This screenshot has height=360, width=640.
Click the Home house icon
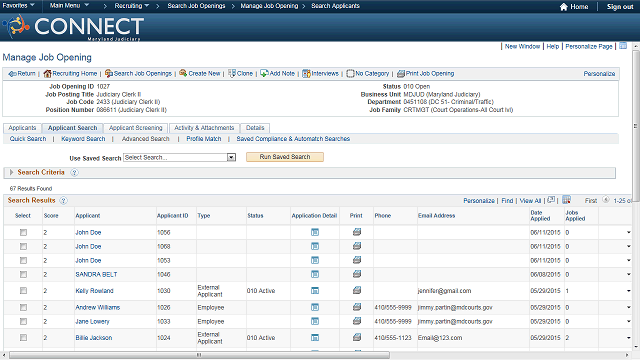tap(564, 7)
